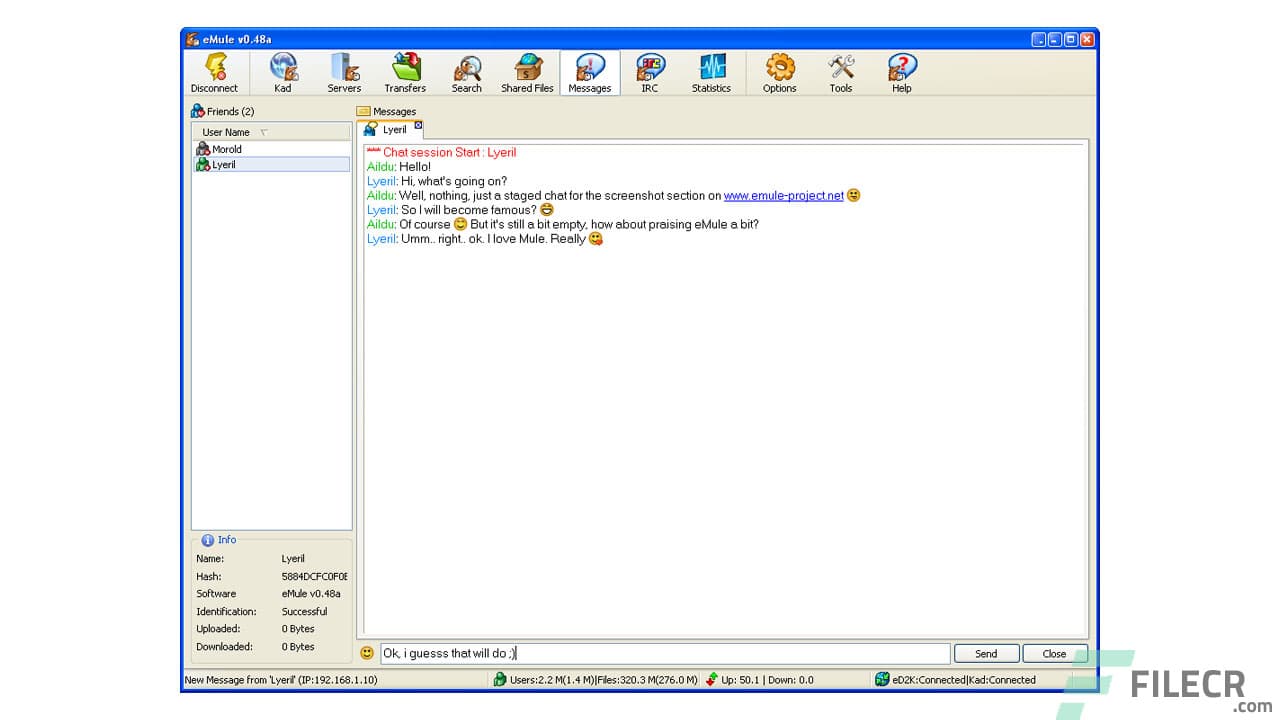Open eMule Options

point(778,70)
